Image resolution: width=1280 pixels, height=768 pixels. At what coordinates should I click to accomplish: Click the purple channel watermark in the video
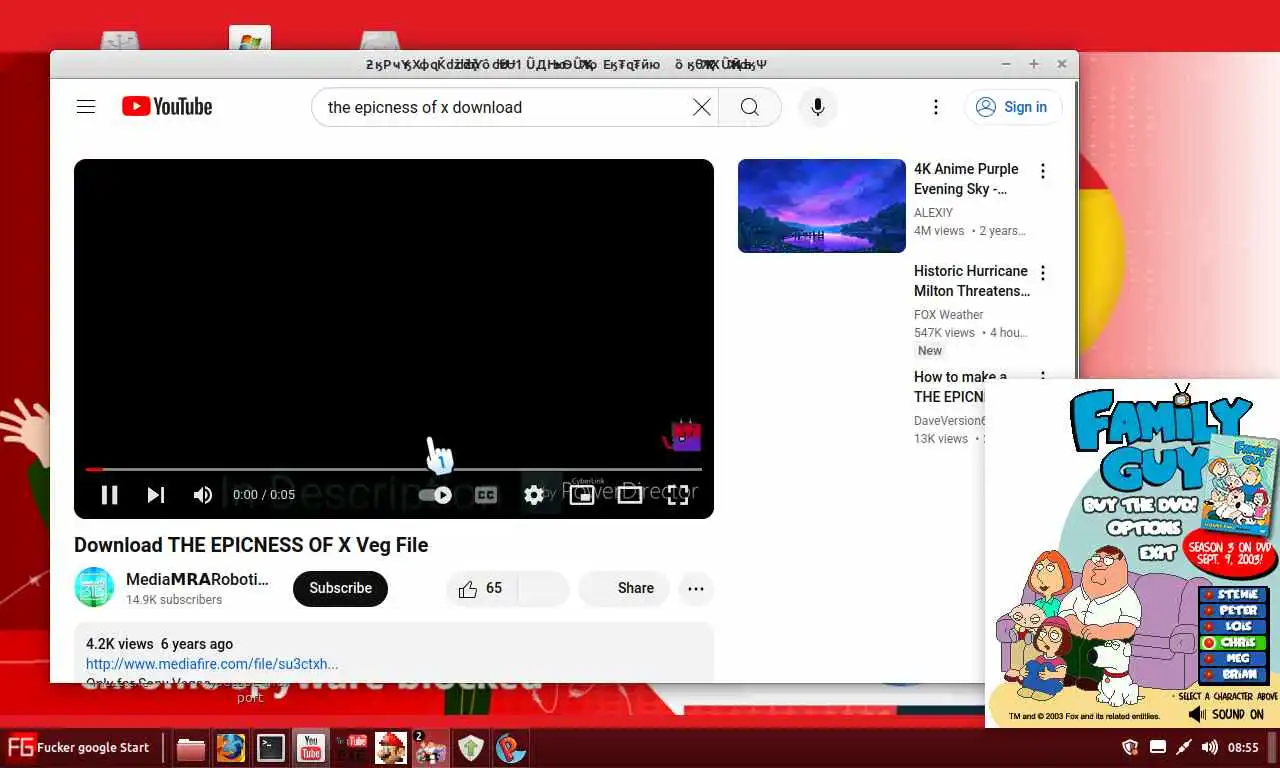click(683, 435)
